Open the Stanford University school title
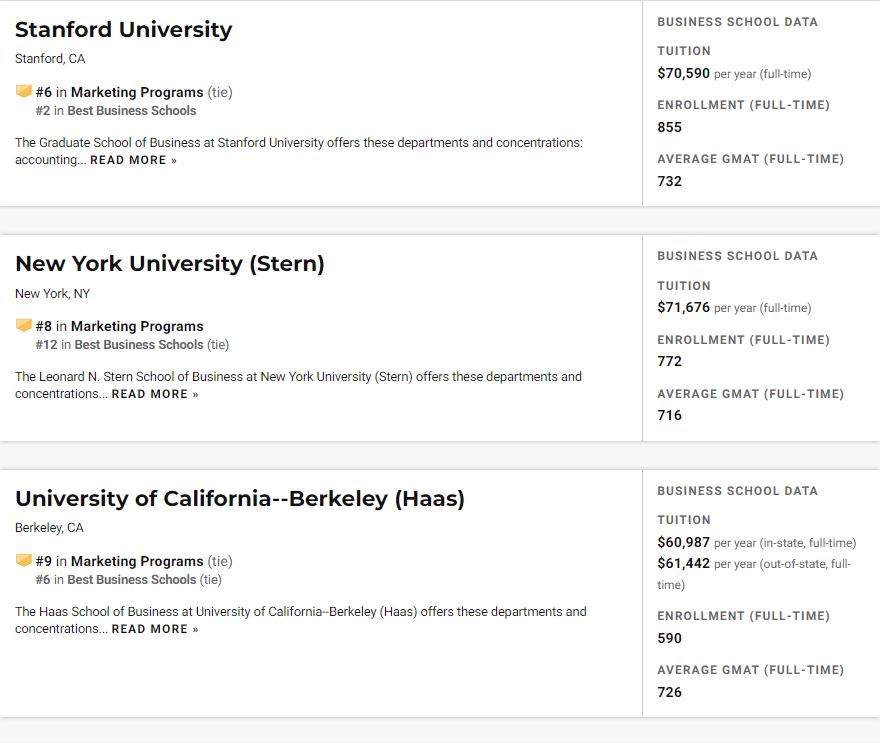Screen dimensions: 880x743 point(123,30)
